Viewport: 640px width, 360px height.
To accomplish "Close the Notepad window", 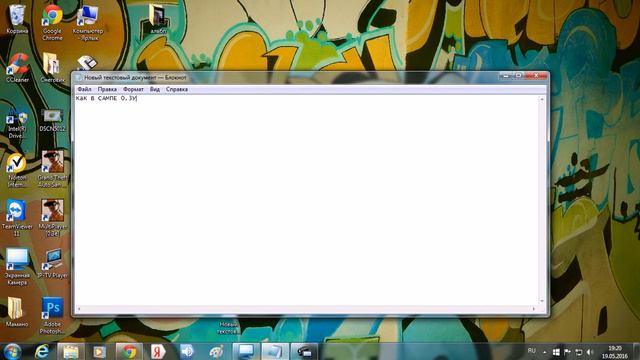I will [536, 76].
